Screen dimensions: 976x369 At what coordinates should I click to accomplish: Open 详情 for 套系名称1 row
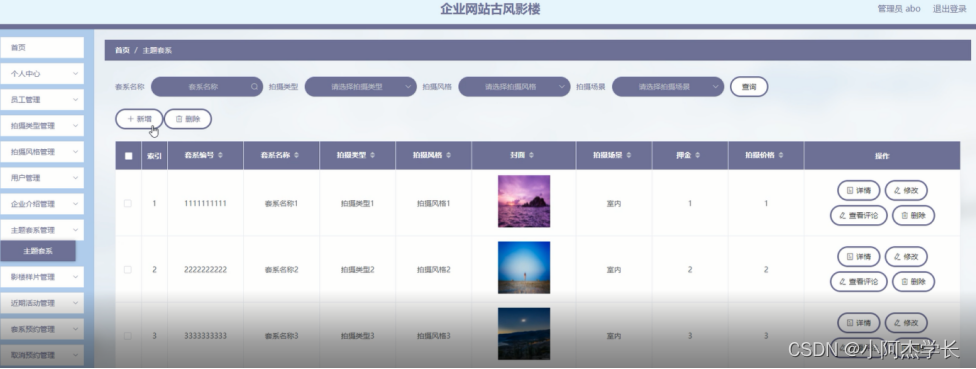click(x=858, y=190)
